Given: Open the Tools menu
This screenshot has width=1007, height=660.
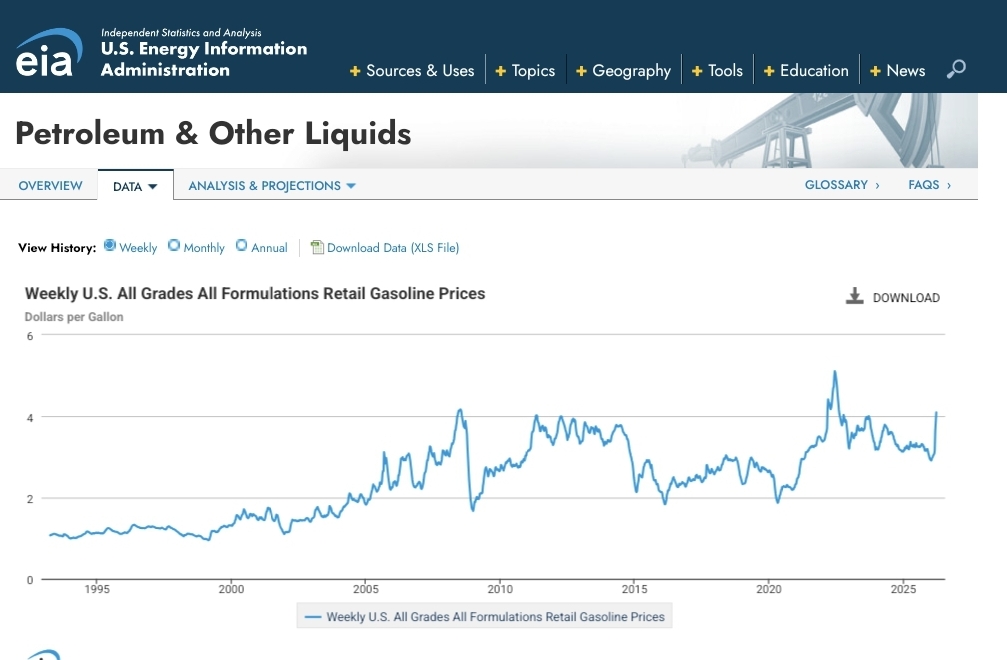Looking at the screenshot, I should tap(725, 71).
